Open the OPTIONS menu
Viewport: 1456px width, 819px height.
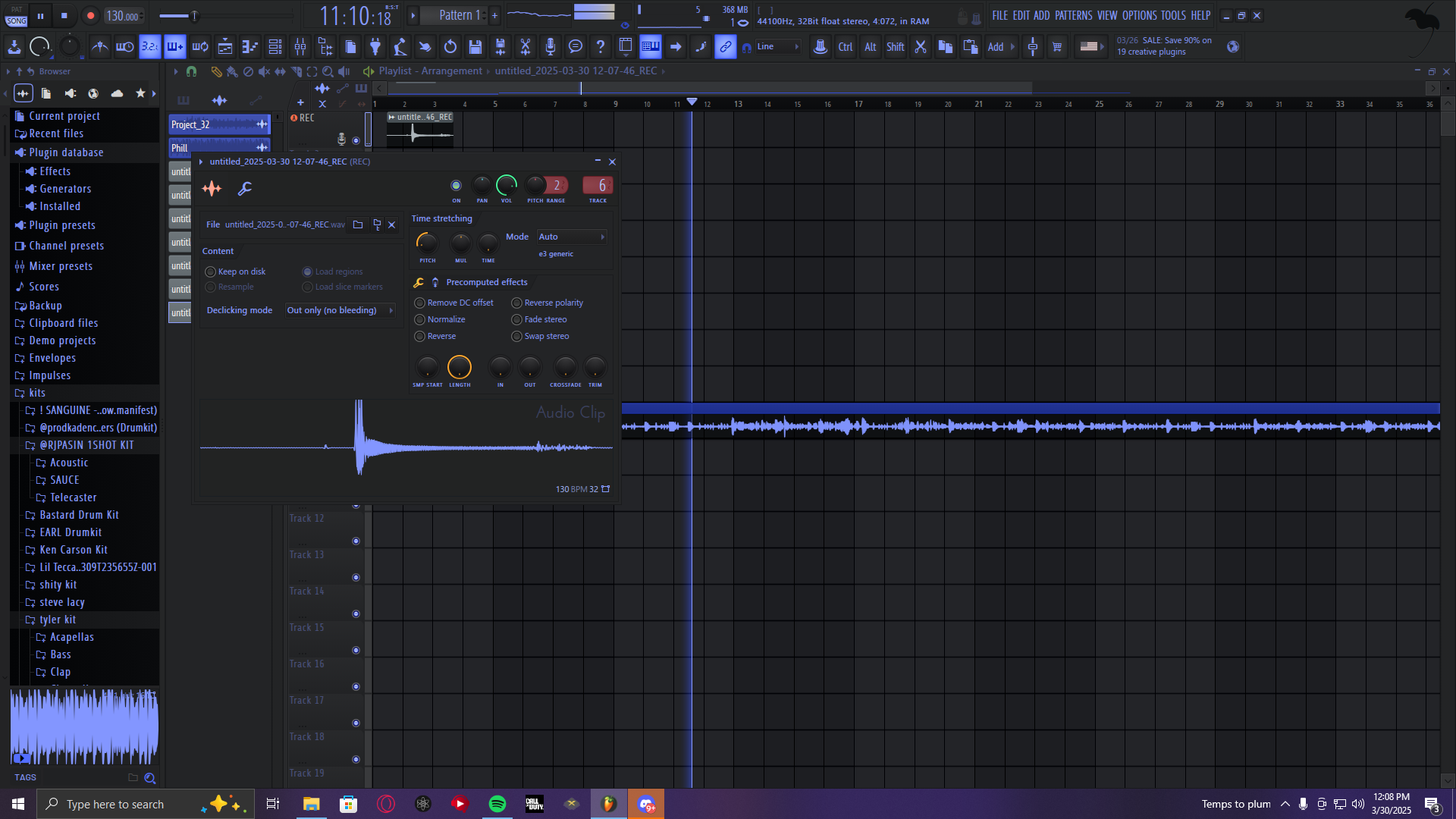(x=1139, y=15)
